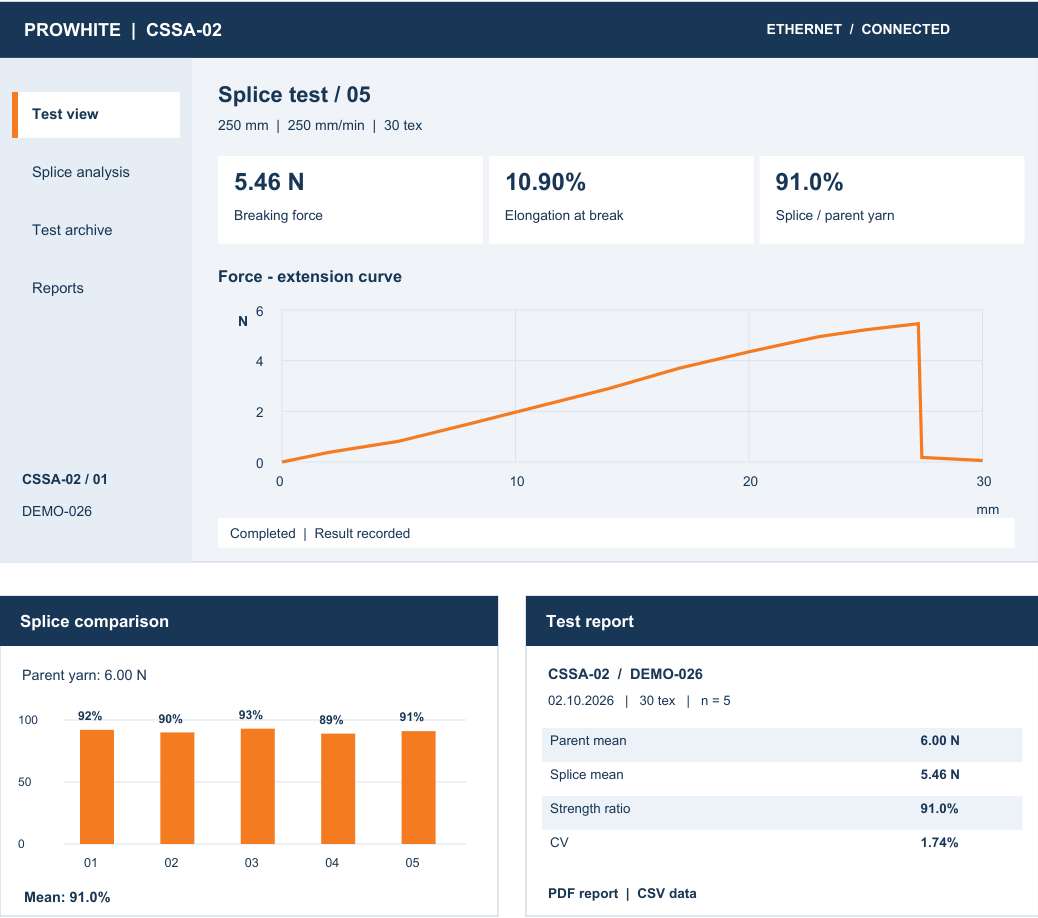
Task: Select the Strength ratio row
Action: [782, 813]
